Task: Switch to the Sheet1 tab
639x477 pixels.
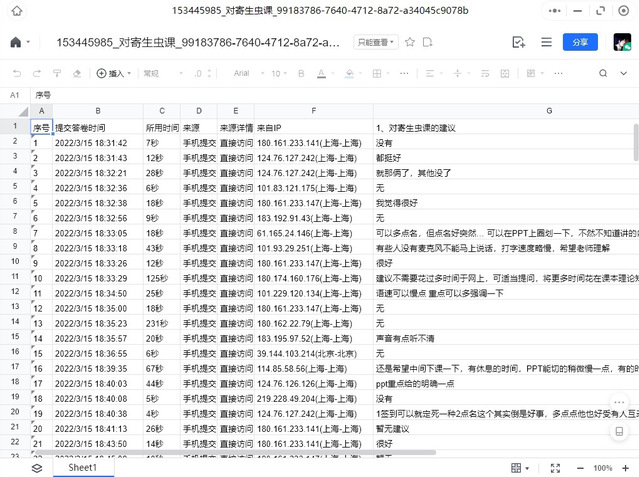Action: 82,467
